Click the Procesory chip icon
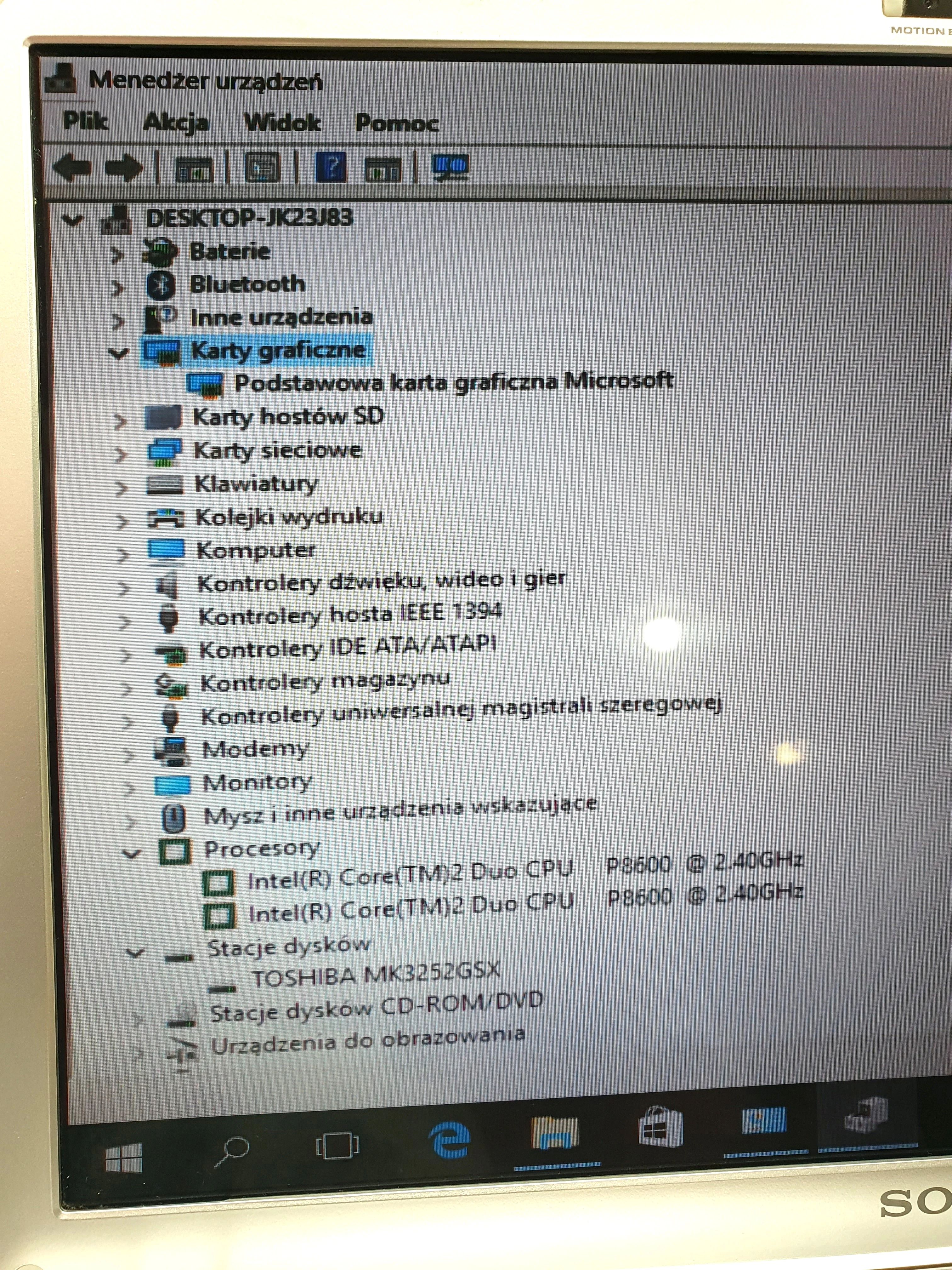 click(174, 852)
